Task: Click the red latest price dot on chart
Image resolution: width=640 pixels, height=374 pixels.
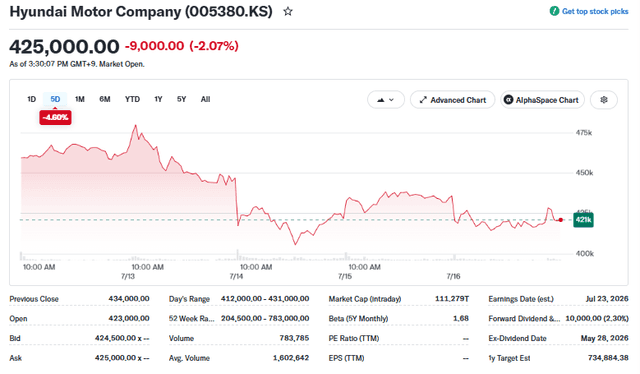Action: point(561,220)
